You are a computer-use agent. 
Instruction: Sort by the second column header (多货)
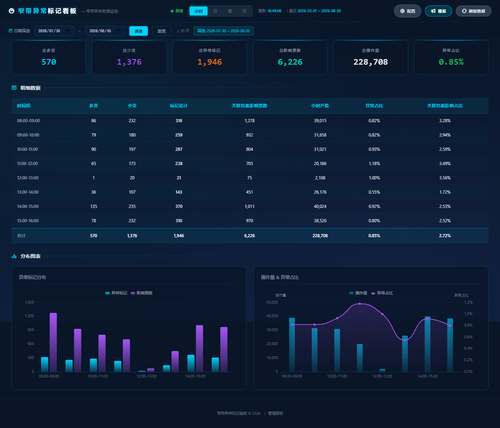tap(94, 106)
